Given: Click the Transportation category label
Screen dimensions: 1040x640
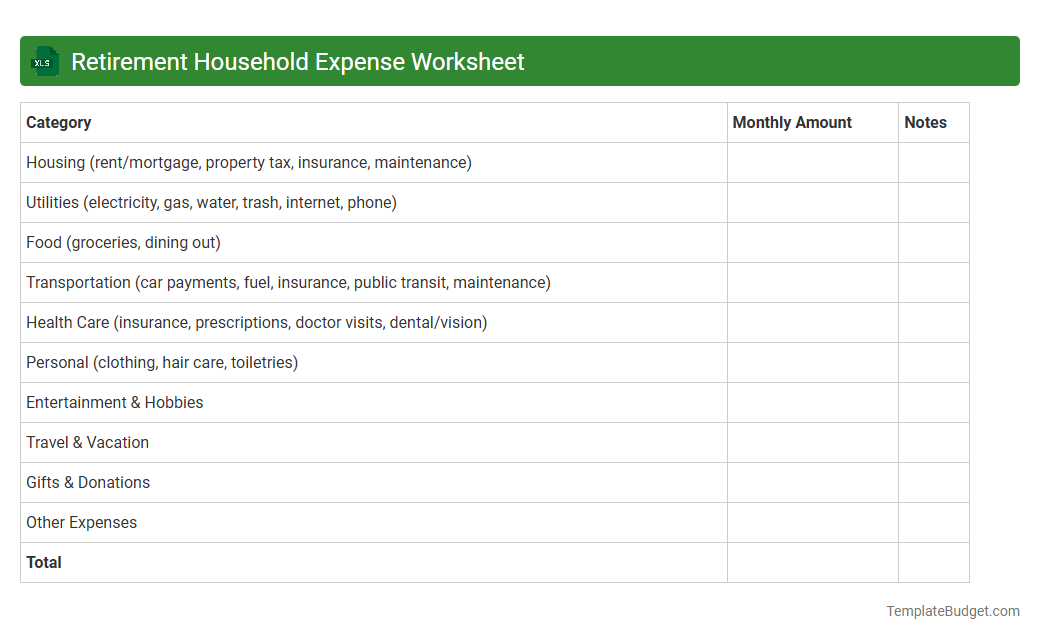Looking at the screenshot, I should [288, 282].
